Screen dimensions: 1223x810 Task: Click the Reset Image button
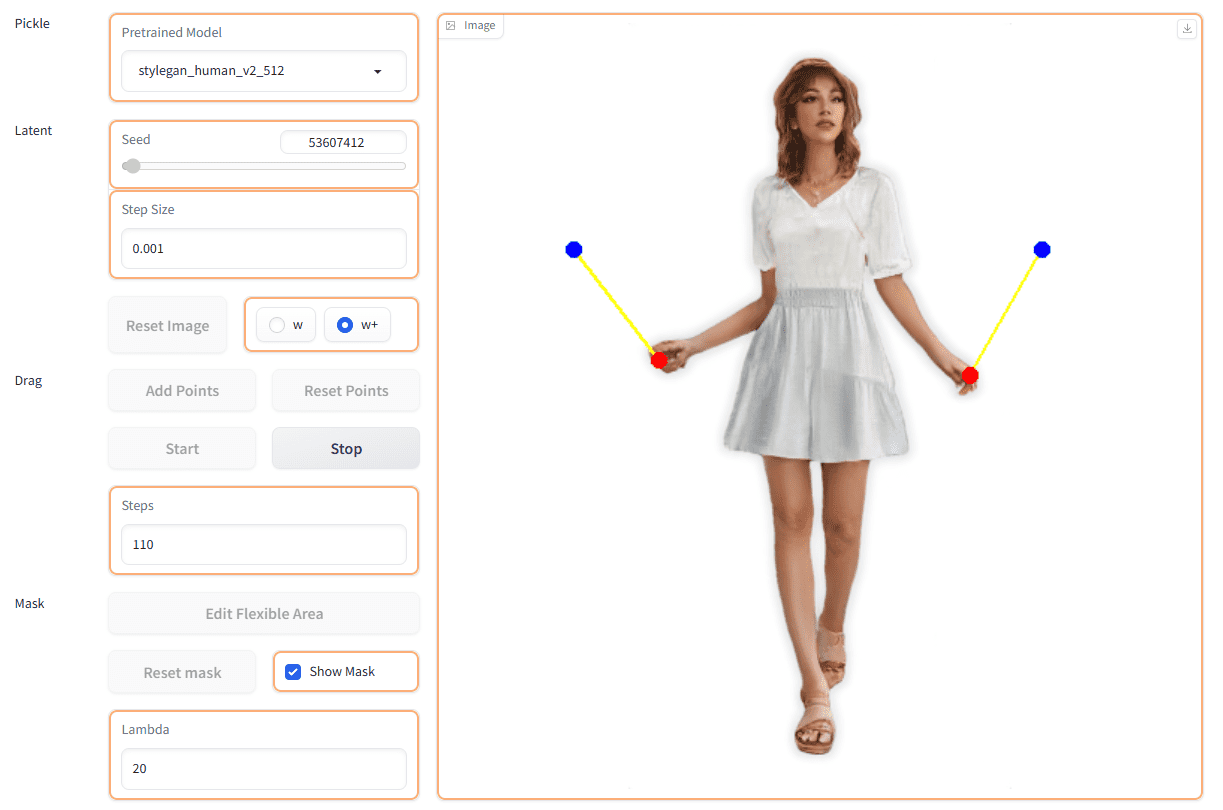(x=168, y=326)
